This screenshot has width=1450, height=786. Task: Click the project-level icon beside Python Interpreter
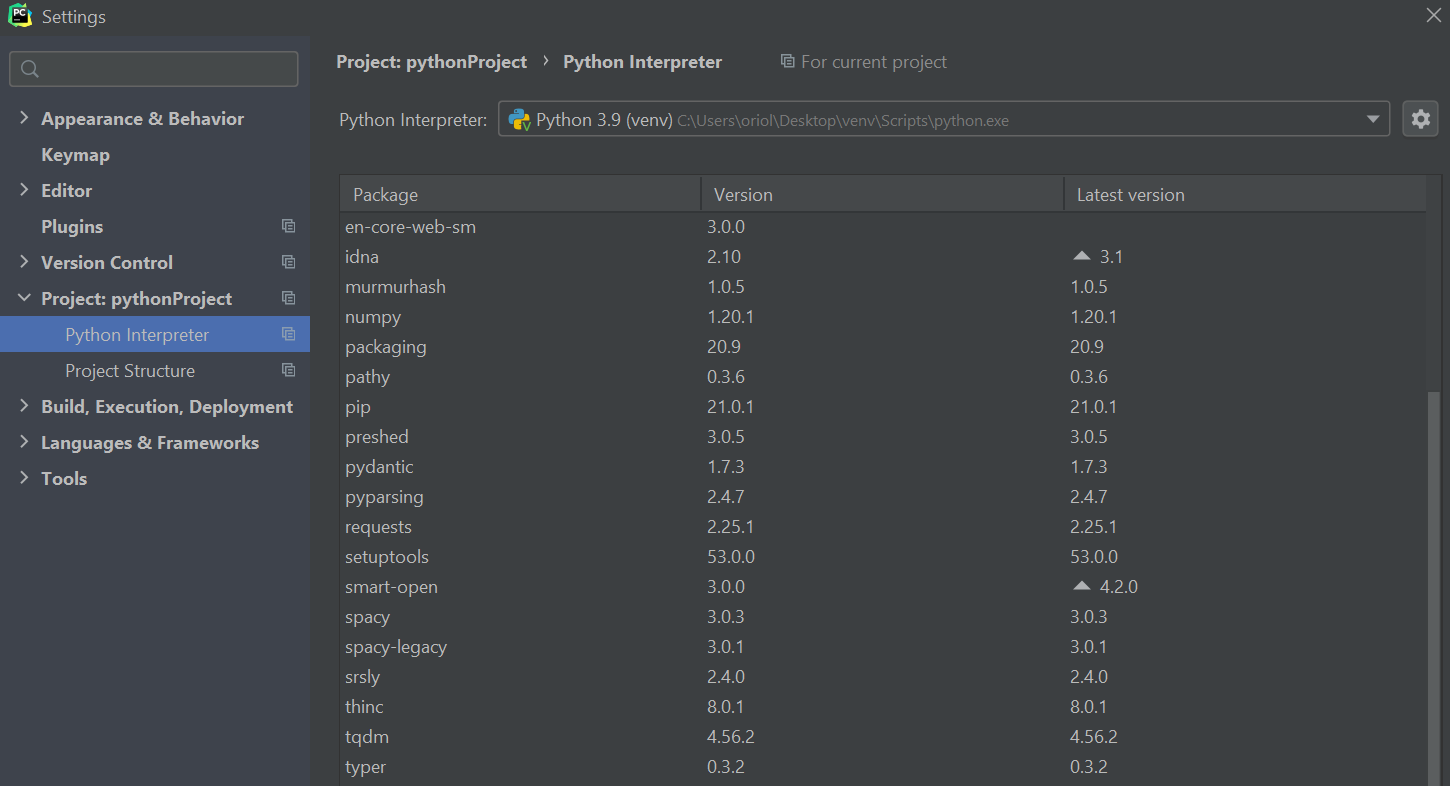pos(288,334)
